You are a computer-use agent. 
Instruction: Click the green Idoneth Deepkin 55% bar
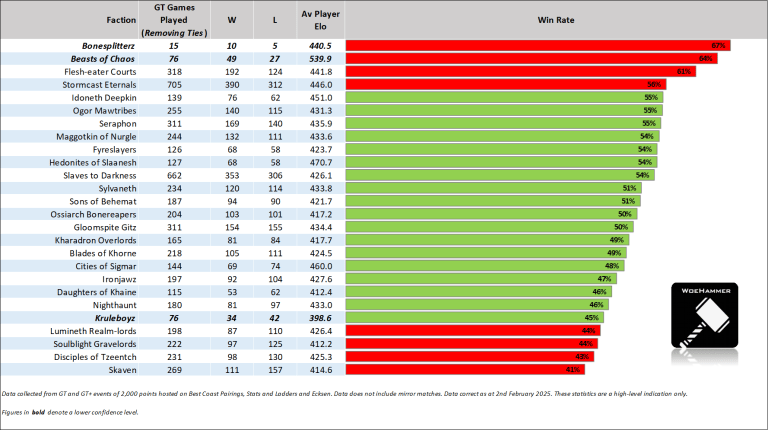[502, 98]
